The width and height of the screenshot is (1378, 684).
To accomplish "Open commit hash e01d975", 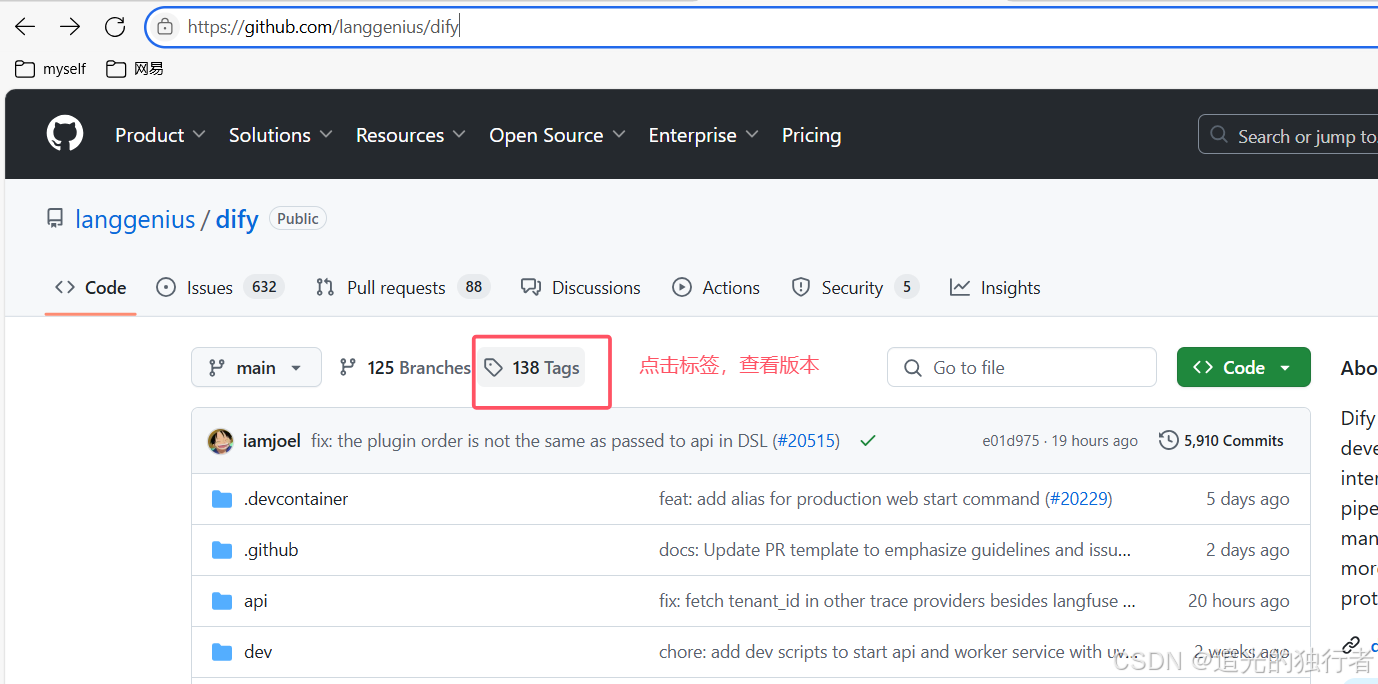I will pyautogui.click(x=1010, y=441).
